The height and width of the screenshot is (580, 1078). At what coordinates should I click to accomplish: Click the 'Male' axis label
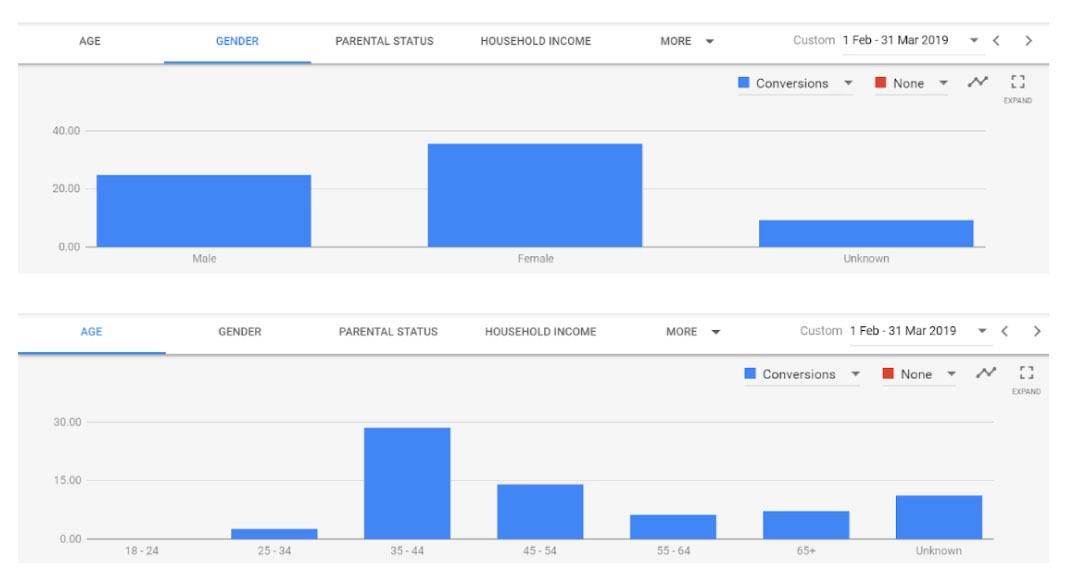pos(204,258)
